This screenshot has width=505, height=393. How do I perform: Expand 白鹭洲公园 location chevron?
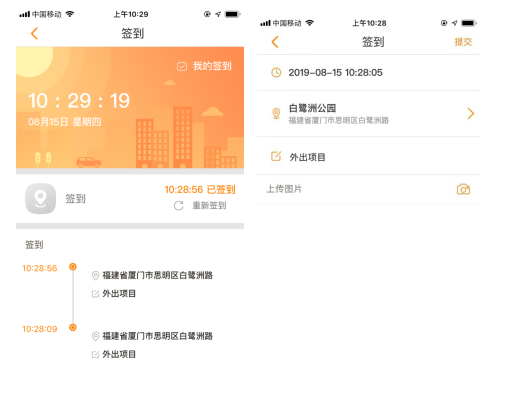coord(471,113)
